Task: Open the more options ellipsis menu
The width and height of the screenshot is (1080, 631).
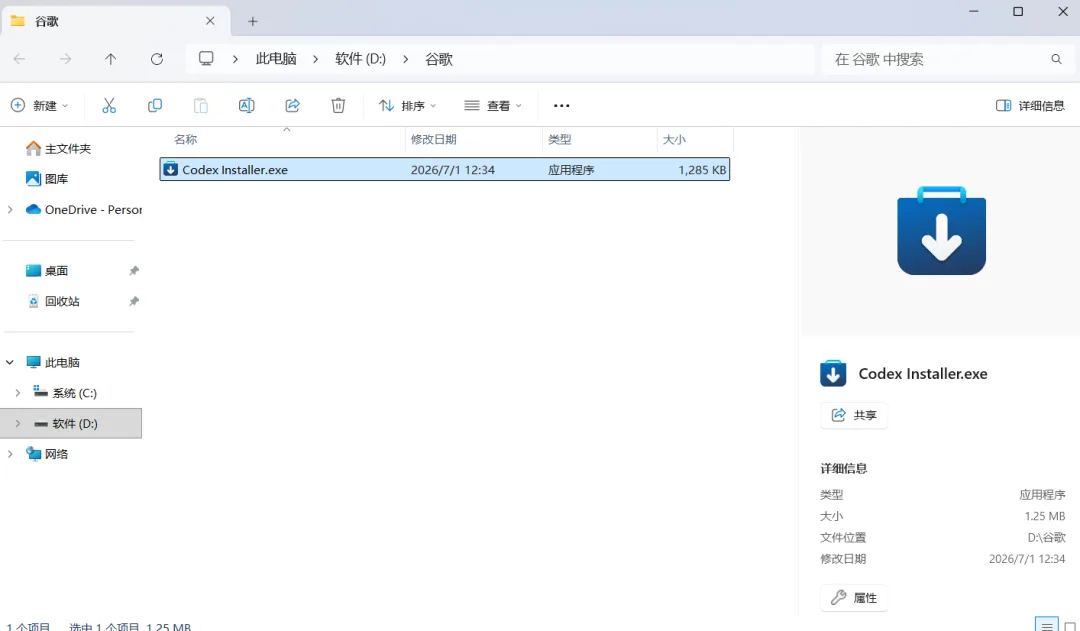Action: [x=561, y=105]
